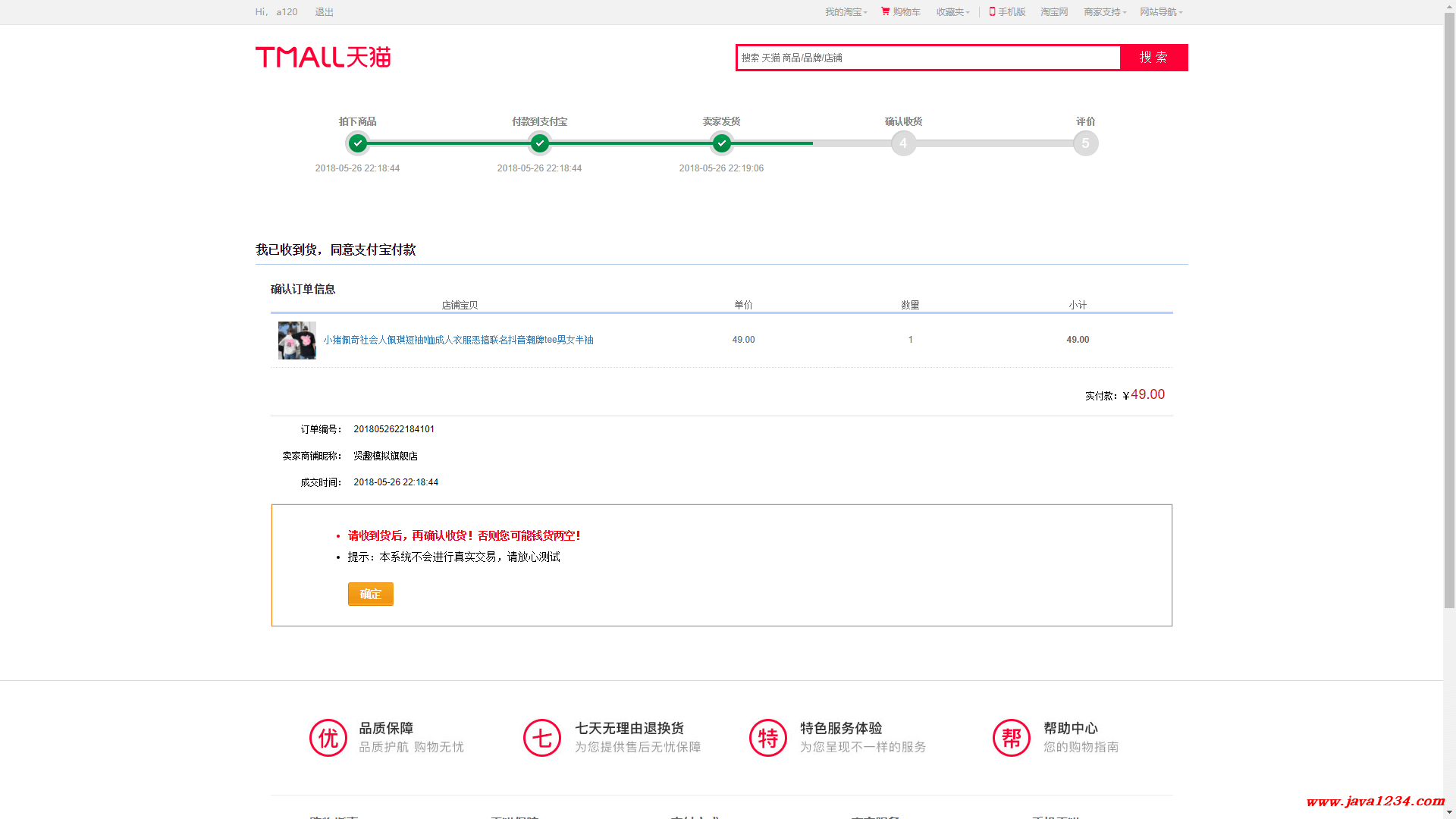
Task: Click the step 5 review circle
Action: coord(1086,143)
